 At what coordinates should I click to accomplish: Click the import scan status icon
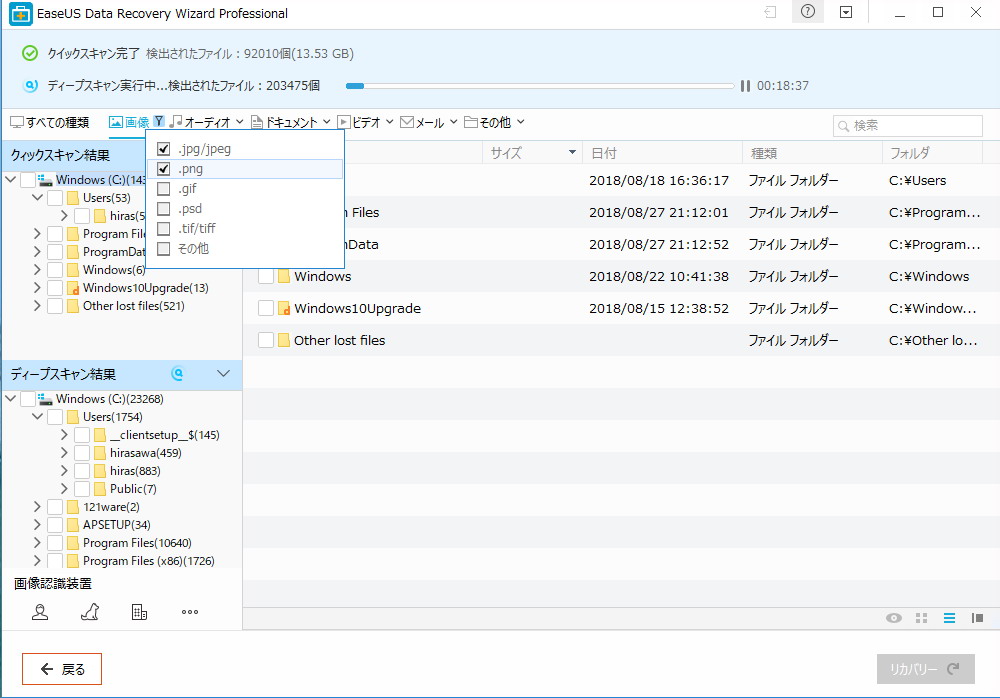click(770, 12)
